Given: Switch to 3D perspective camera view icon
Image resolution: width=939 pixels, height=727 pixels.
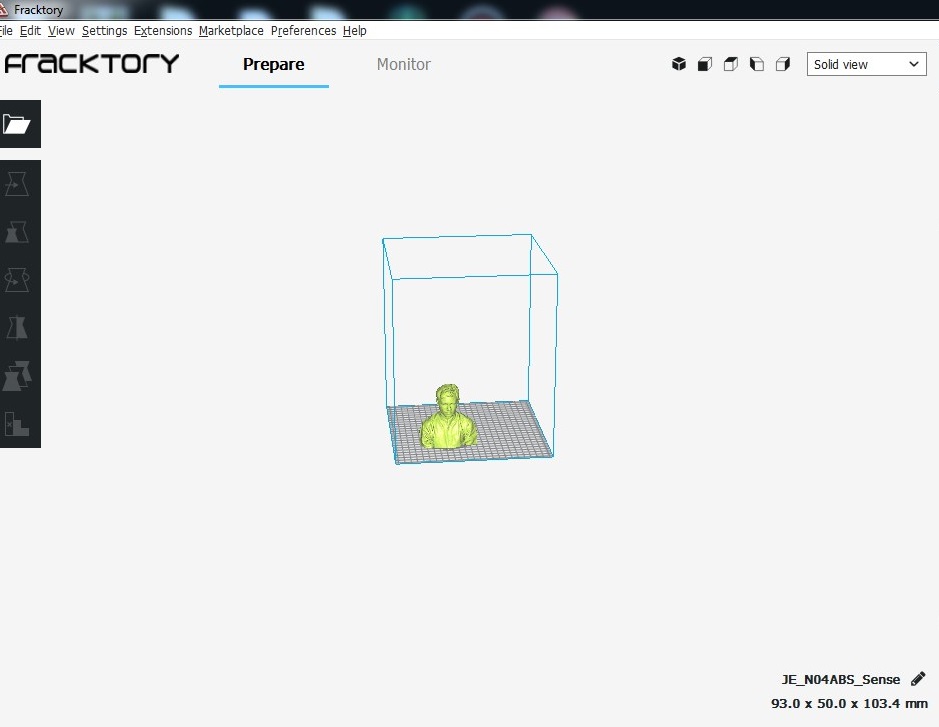Looking at the screenshot, I should (678, 64).
